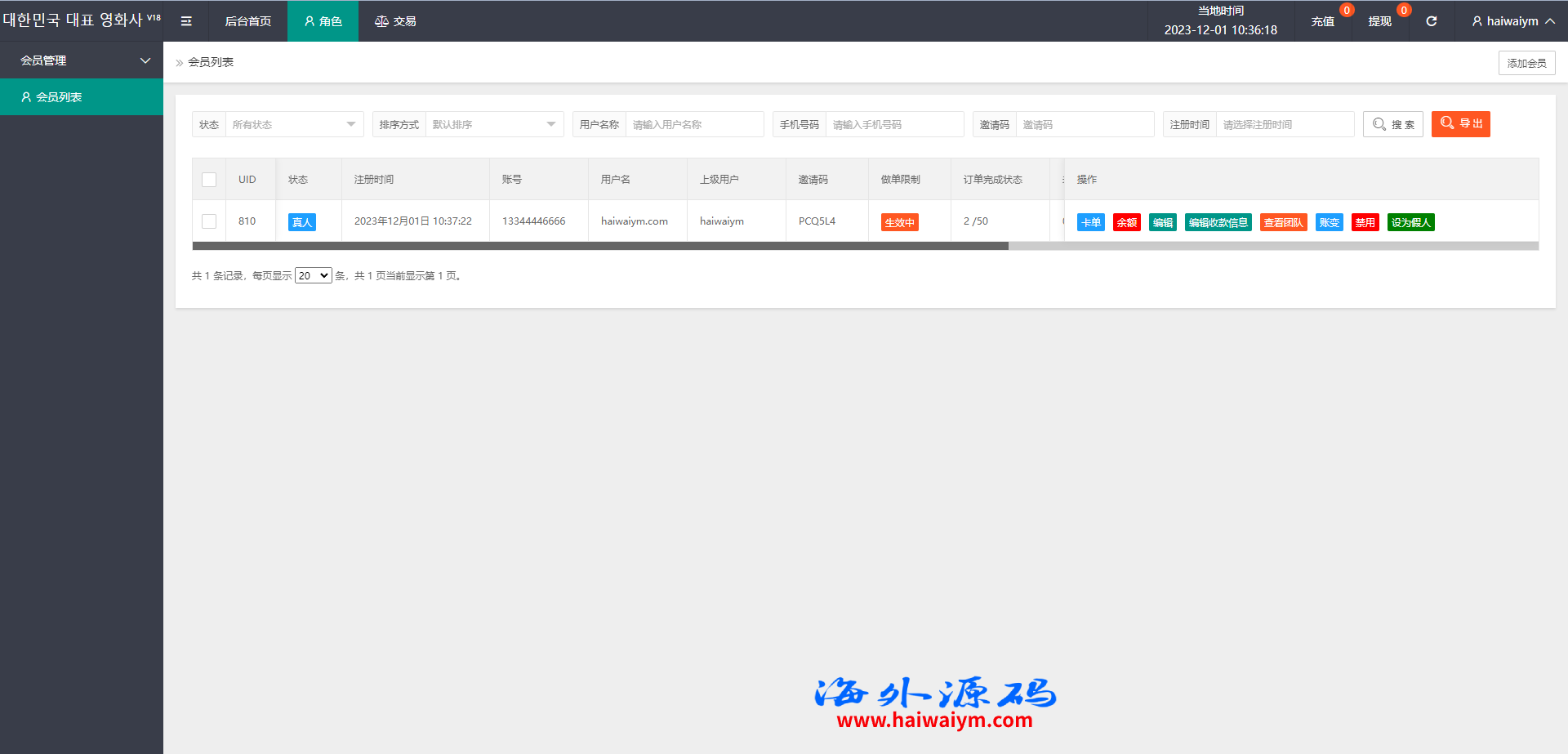1568x754 pixels.
Task: Click the orange export (导出) button
Action: click(x=1460, y=124)
